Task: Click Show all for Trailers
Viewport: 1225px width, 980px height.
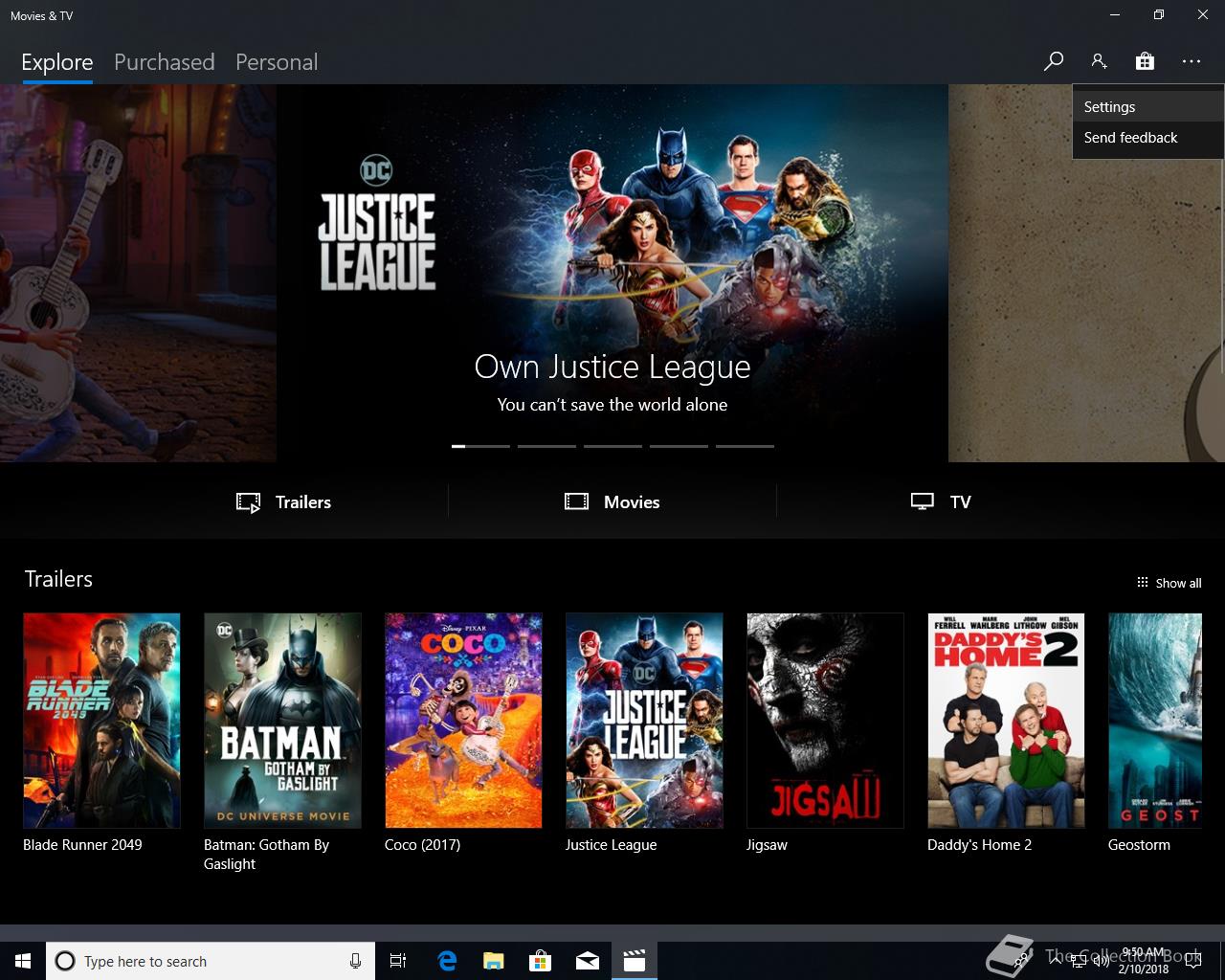Action: (1169, 583)
